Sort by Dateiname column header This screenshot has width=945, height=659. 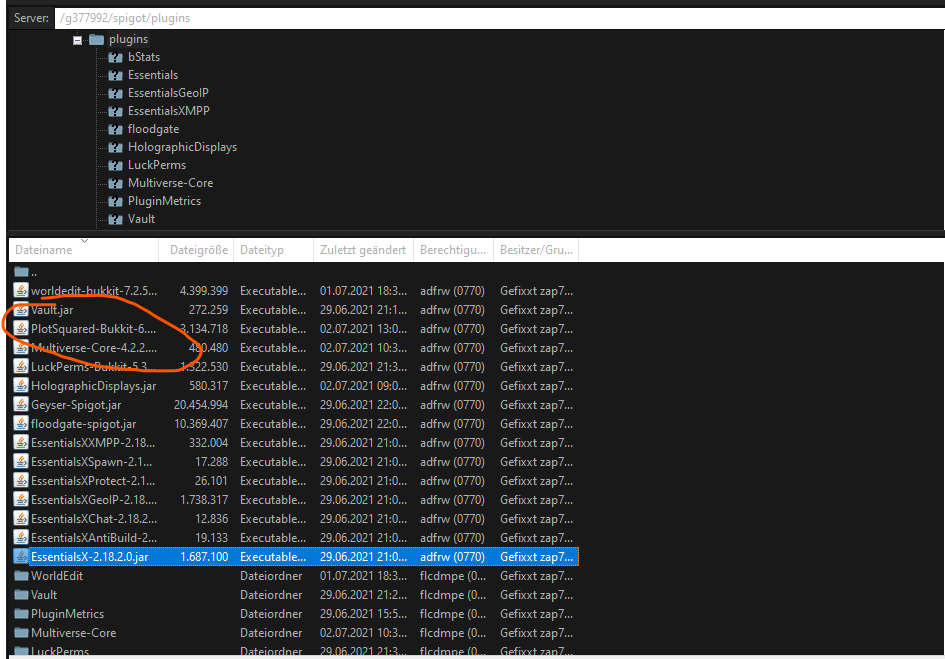click(84, 250)
